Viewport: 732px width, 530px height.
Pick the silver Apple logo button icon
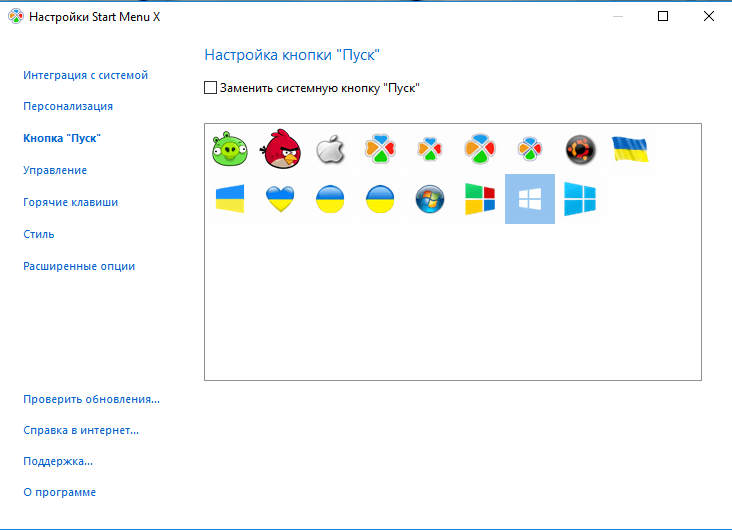tap(330, 149)
